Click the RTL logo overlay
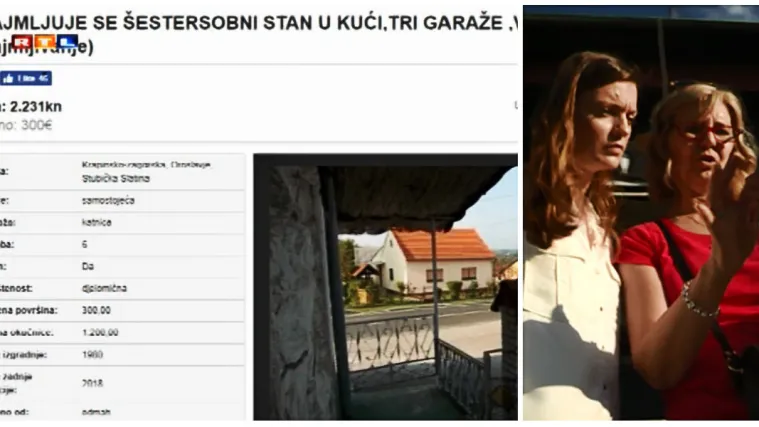759x427 pixels. pos(45,42)
